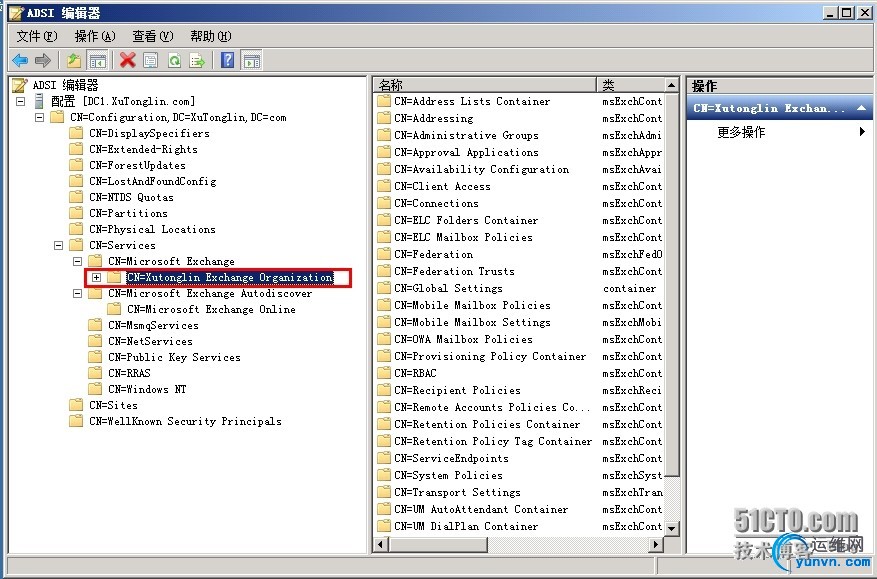877x579 pixels.
Task: Collapse CN=Xutonglin Exchan... actions section
Action: click(861, 108)
